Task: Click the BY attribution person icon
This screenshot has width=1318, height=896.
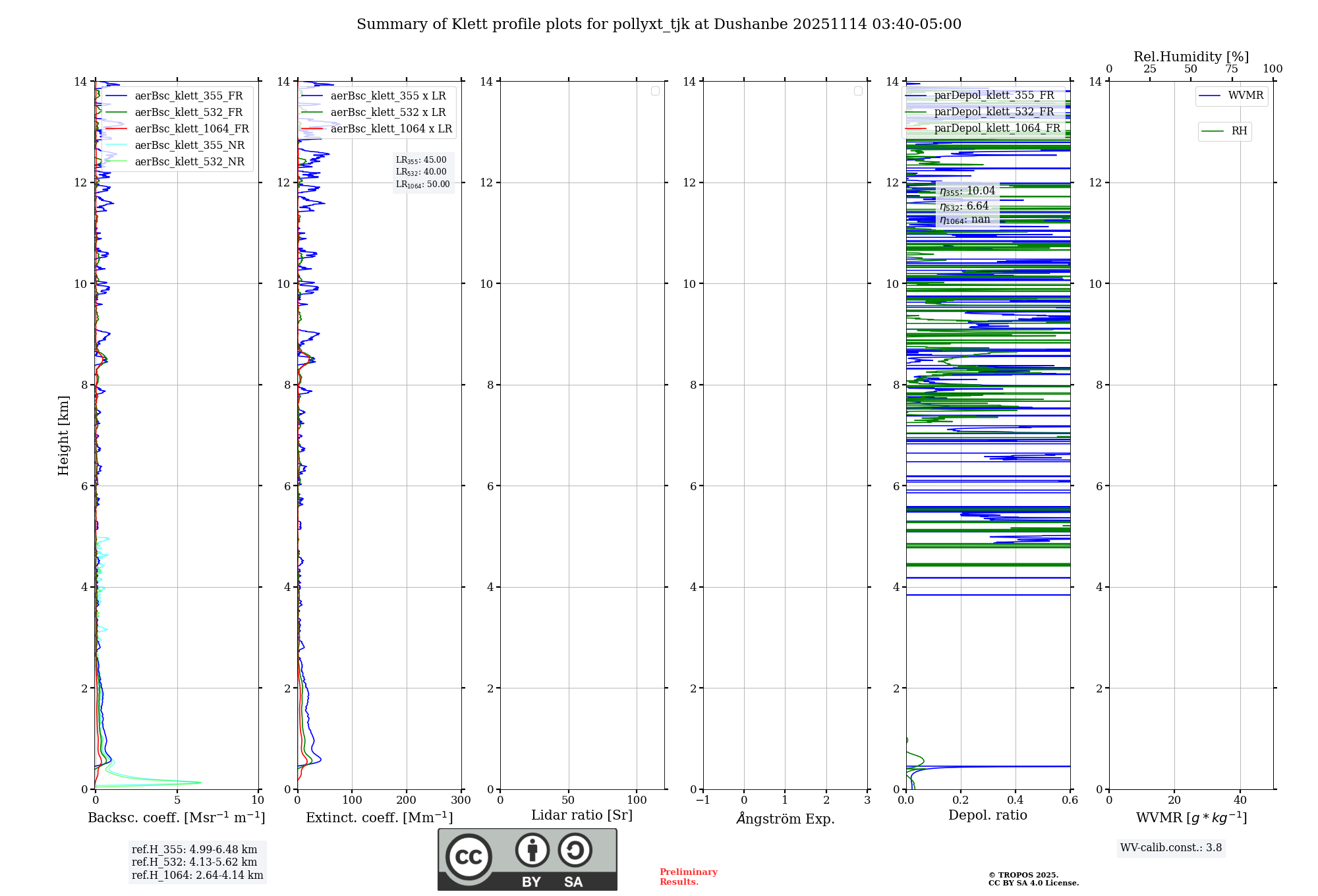Action: coord(532,850)
